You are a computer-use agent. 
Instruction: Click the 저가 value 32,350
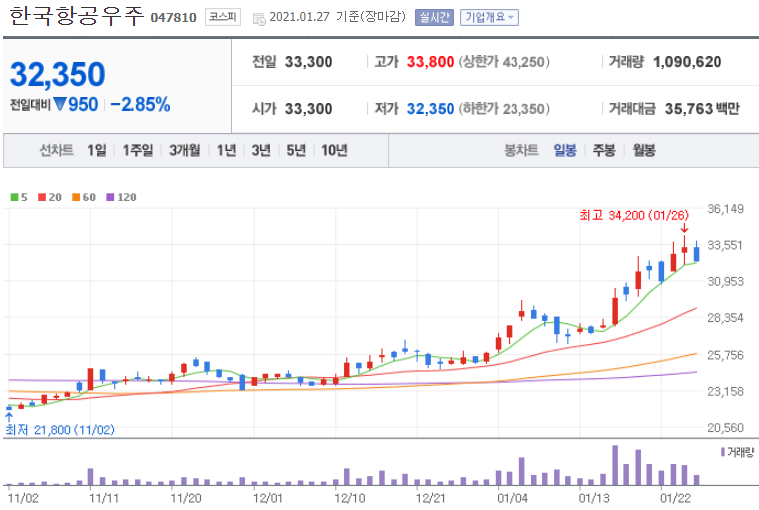tap(430, 109)
